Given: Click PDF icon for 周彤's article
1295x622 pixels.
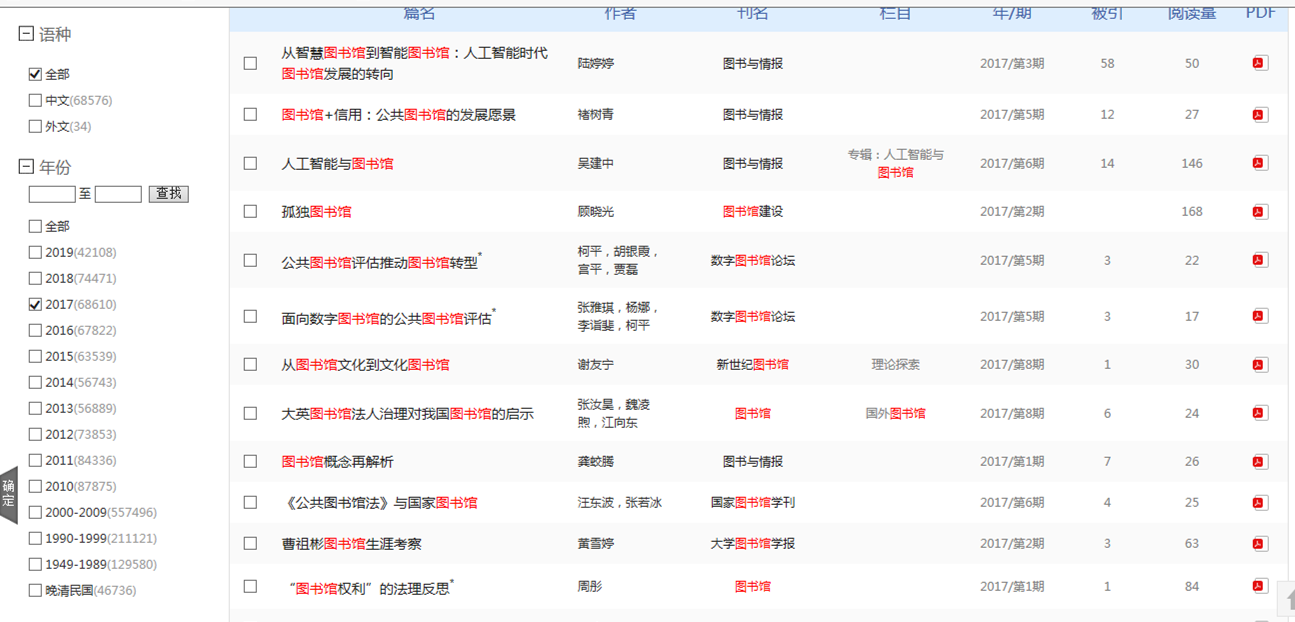Looking at the screenshot, I should 1260,586.
